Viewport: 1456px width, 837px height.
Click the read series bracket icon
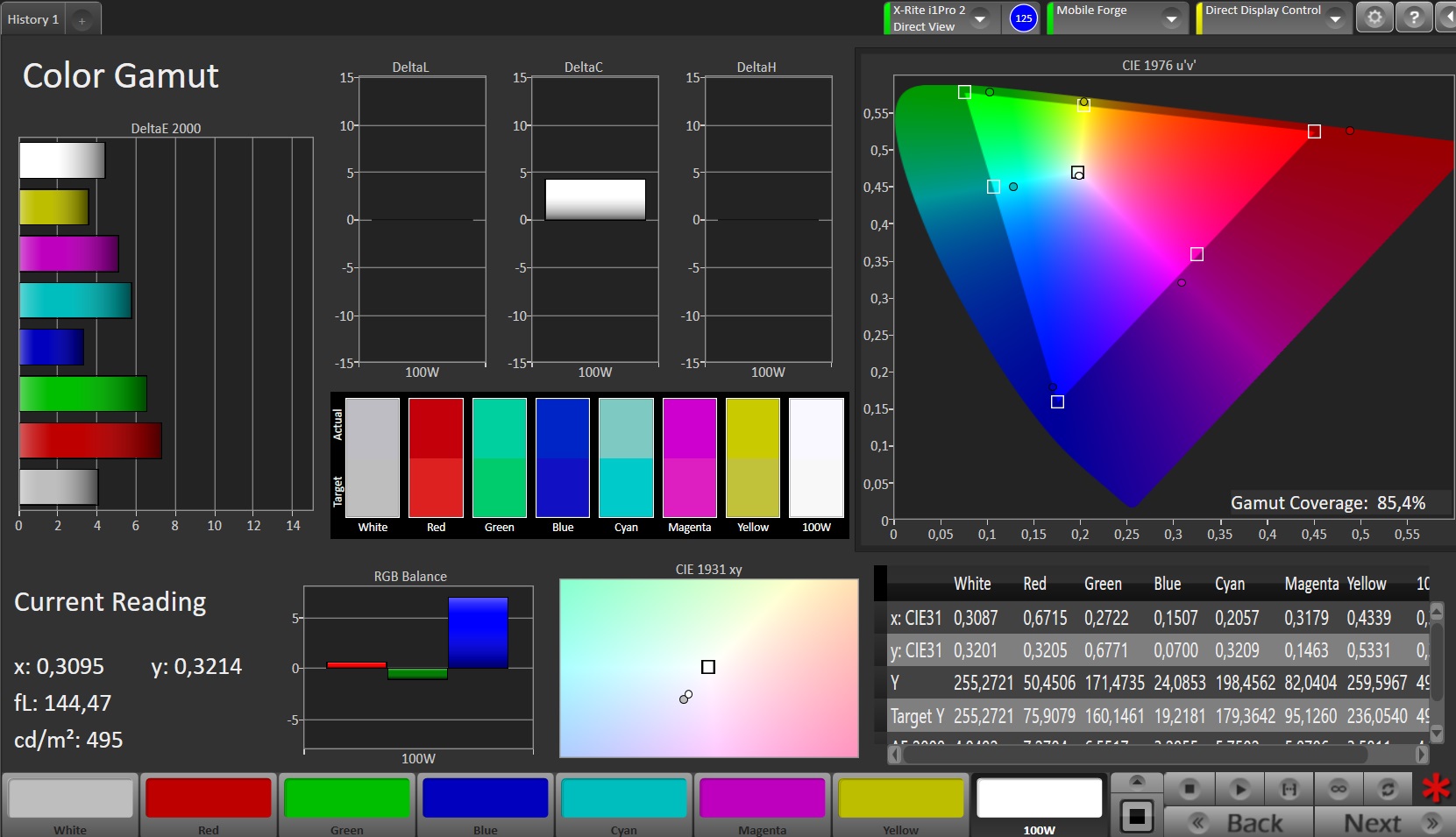tap(1289, 789)
